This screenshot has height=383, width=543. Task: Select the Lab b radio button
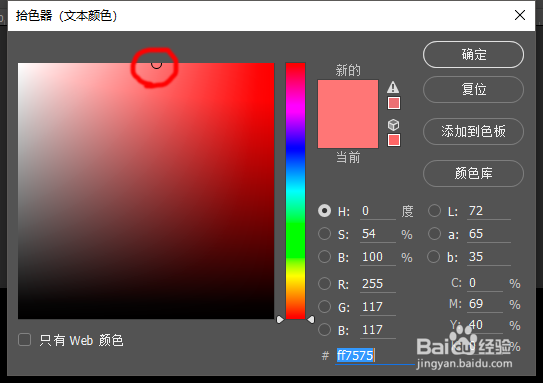click(434, 257)
